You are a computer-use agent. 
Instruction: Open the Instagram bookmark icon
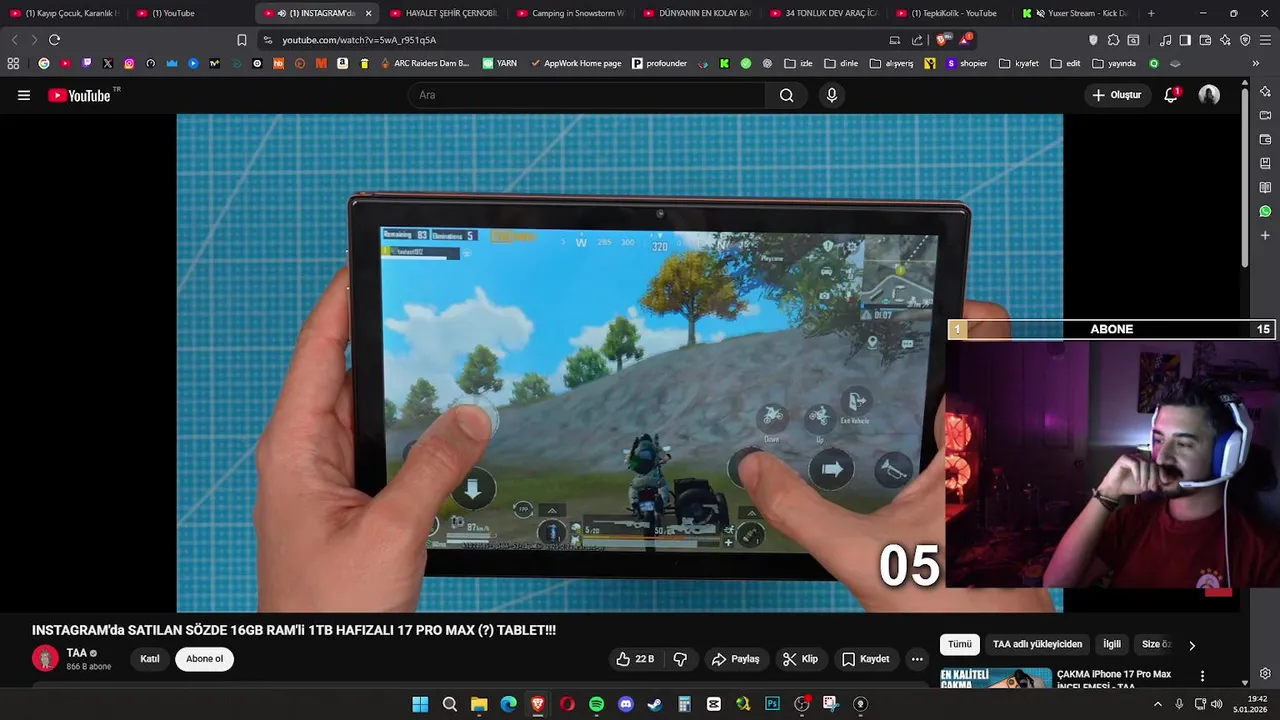tap(129, 63)
